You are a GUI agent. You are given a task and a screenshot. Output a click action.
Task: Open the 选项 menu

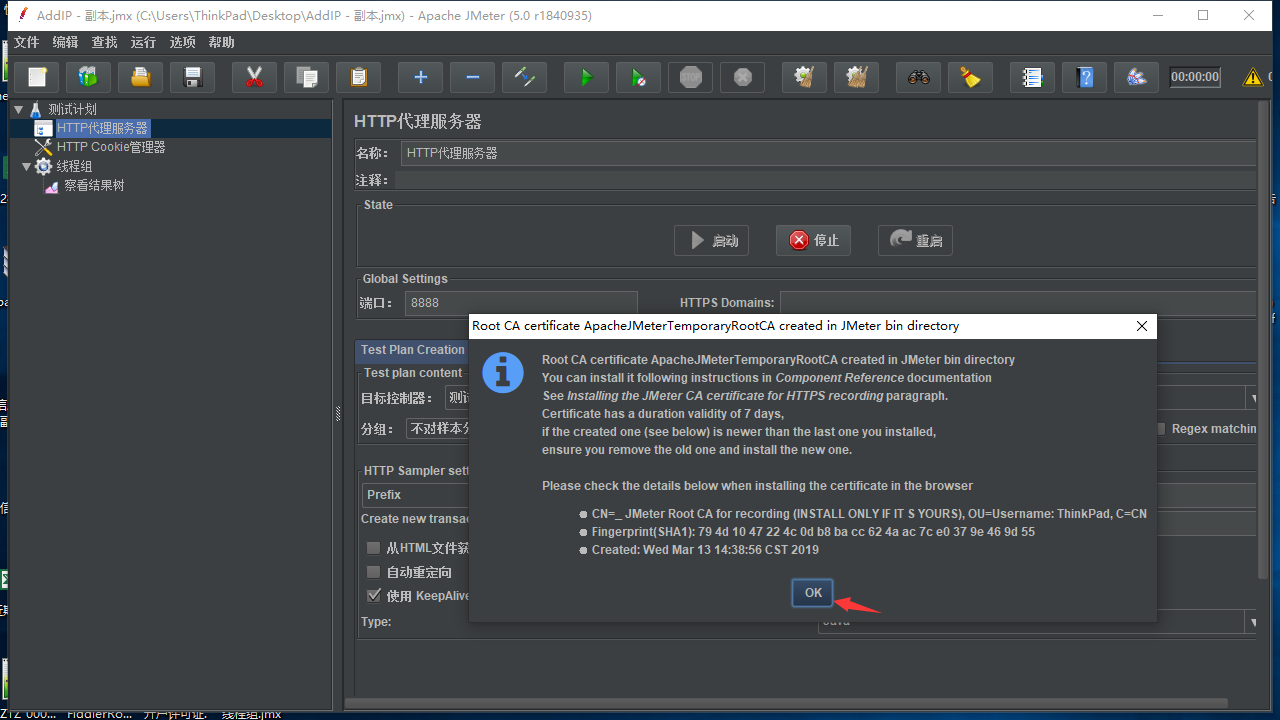click(182, 42)
